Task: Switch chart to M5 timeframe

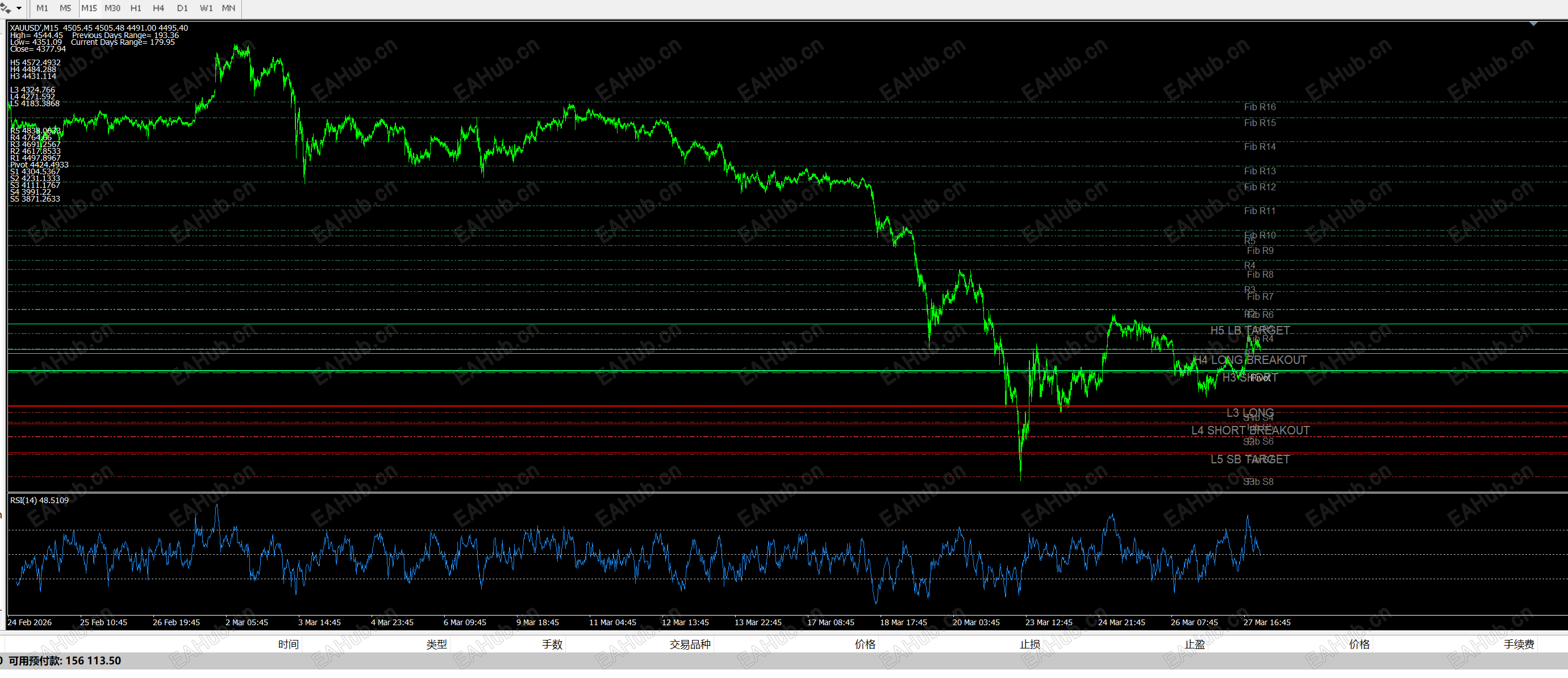Action: [x=65, y=8]
